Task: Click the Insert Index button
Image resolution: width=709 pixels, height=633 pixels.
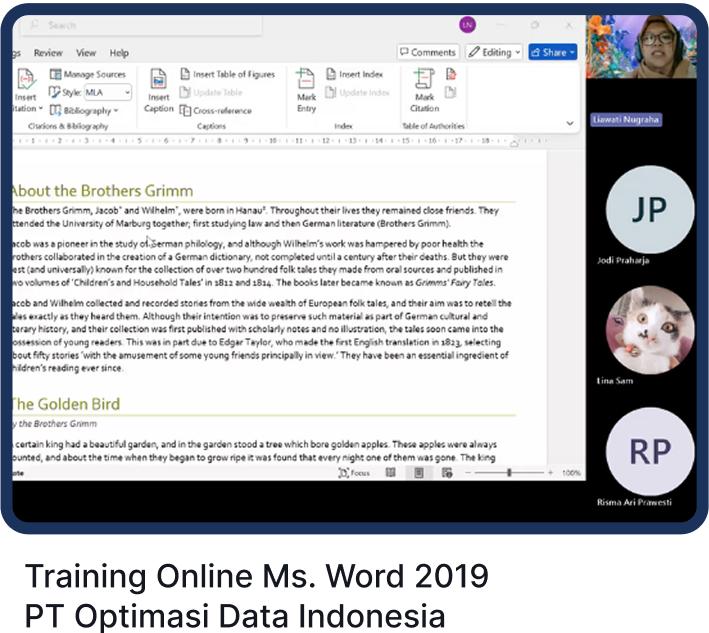Action: click(354, 74)
